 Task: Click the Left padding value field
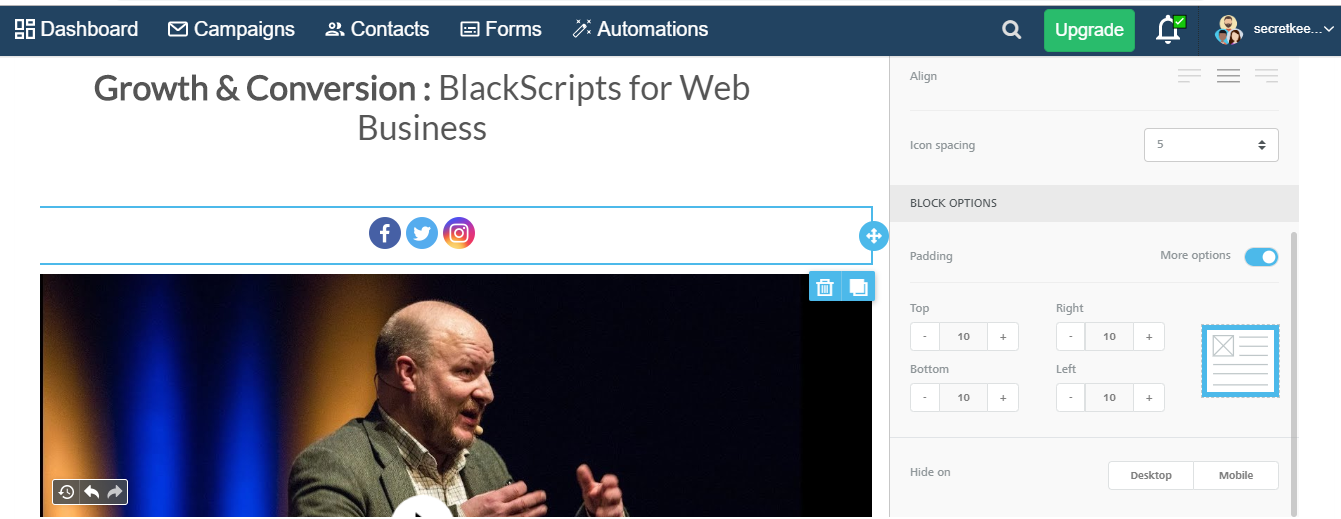click(x=1110, y=397)
